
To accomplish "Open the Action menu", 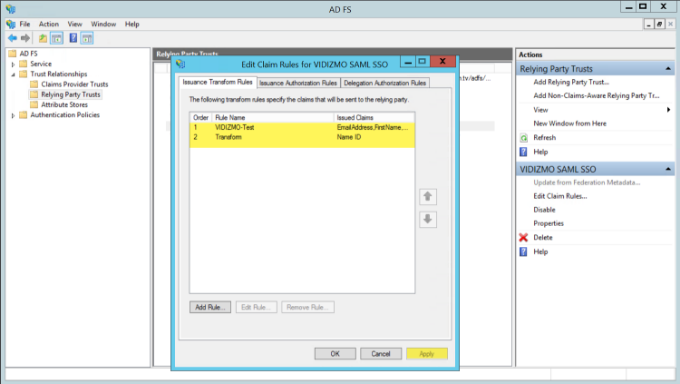I will 49,24.
